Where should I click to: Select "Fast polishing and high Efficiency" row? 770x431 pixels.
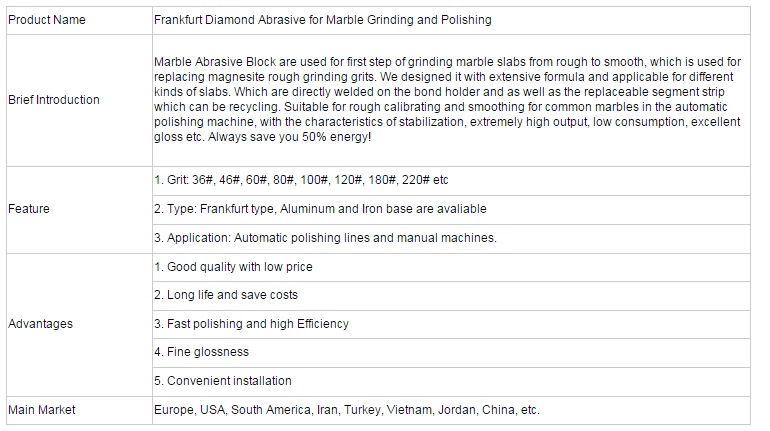251,324
